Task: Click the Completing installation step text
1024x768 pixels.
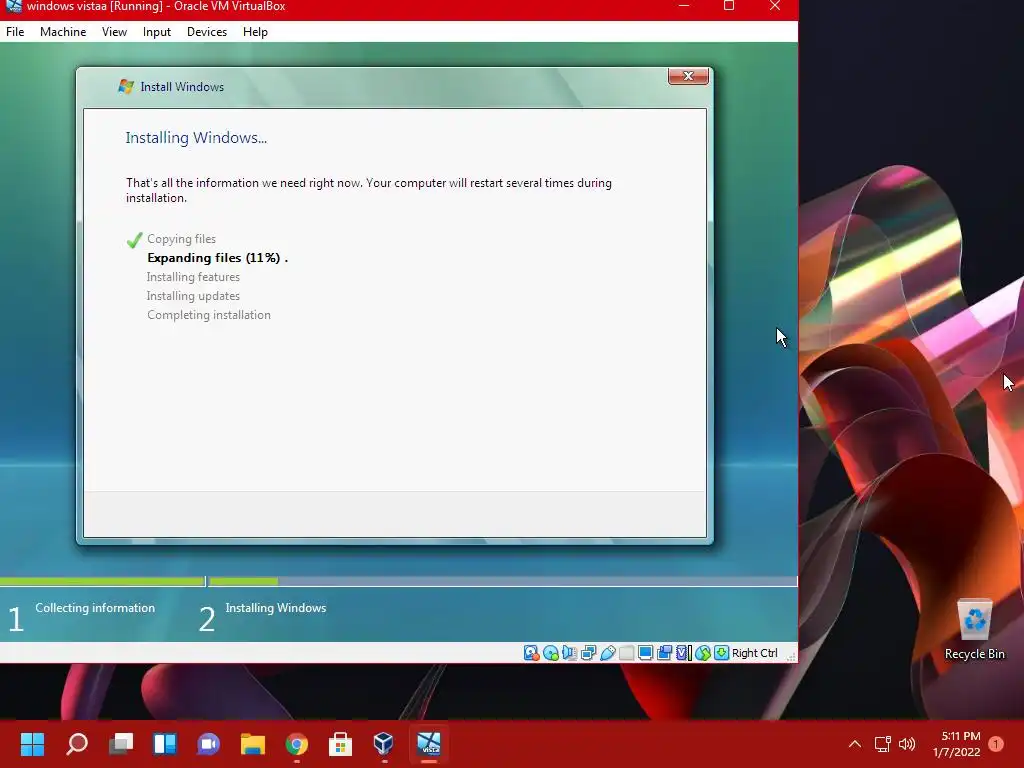Action: (x=208, y=315)
